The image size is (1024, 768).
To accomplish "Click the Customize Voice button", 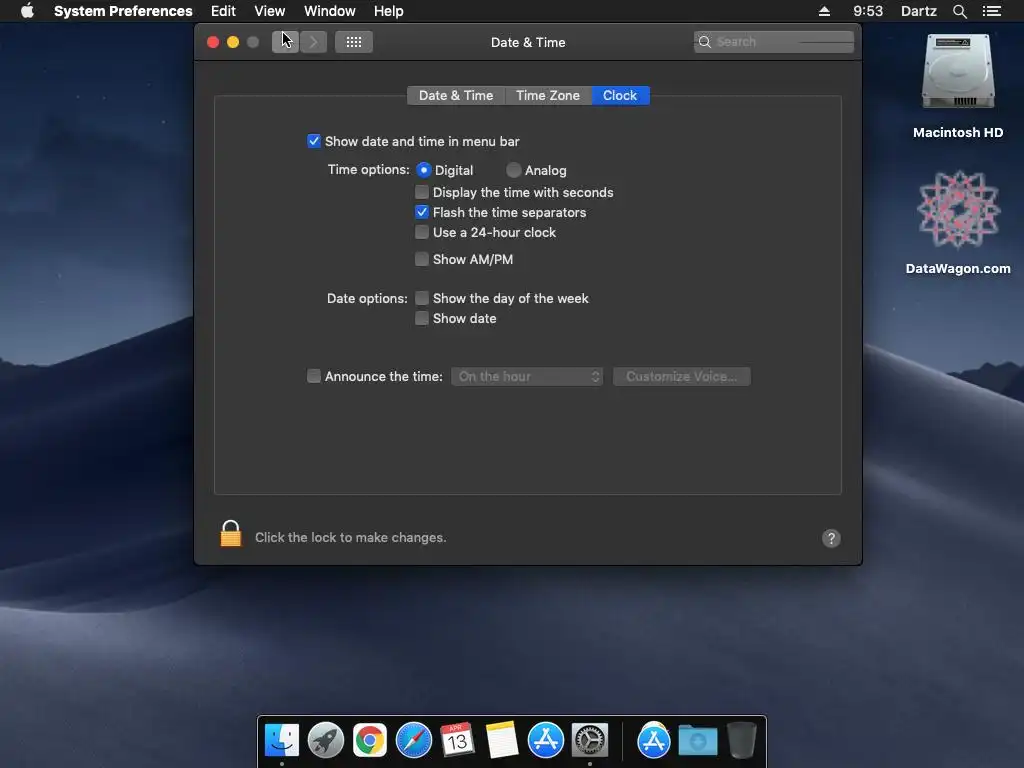I will pyautogui.click(x=682, y=377).
